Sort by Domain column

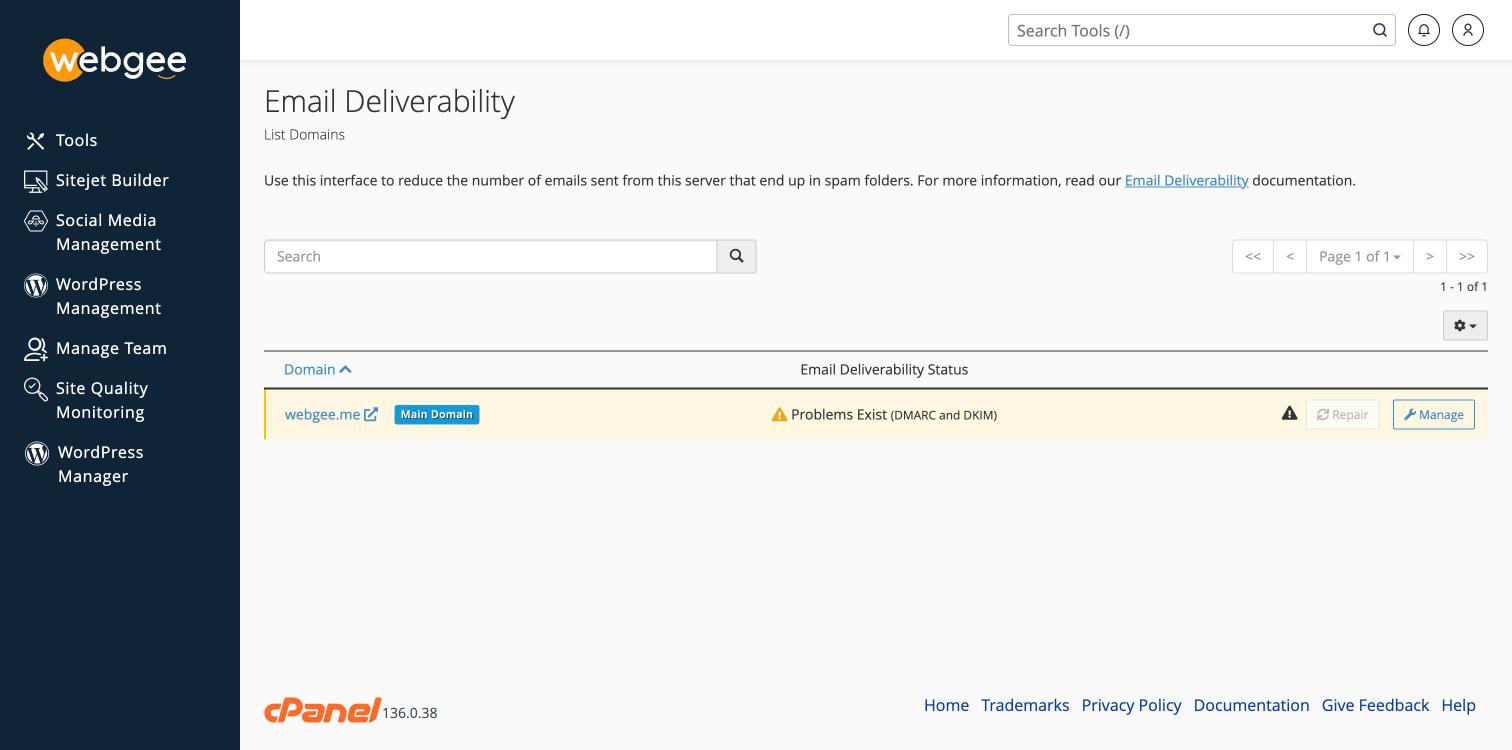(x=309, y=369)
